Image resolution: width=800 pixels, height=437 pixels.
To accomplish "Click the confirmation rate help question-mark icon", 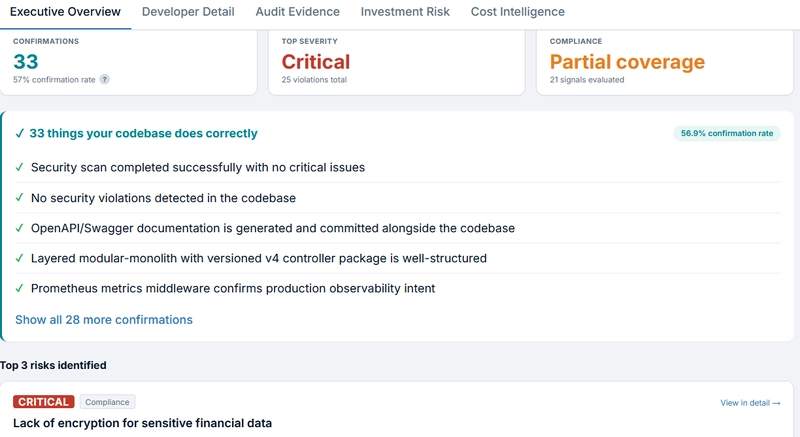I will coord(104,80).
